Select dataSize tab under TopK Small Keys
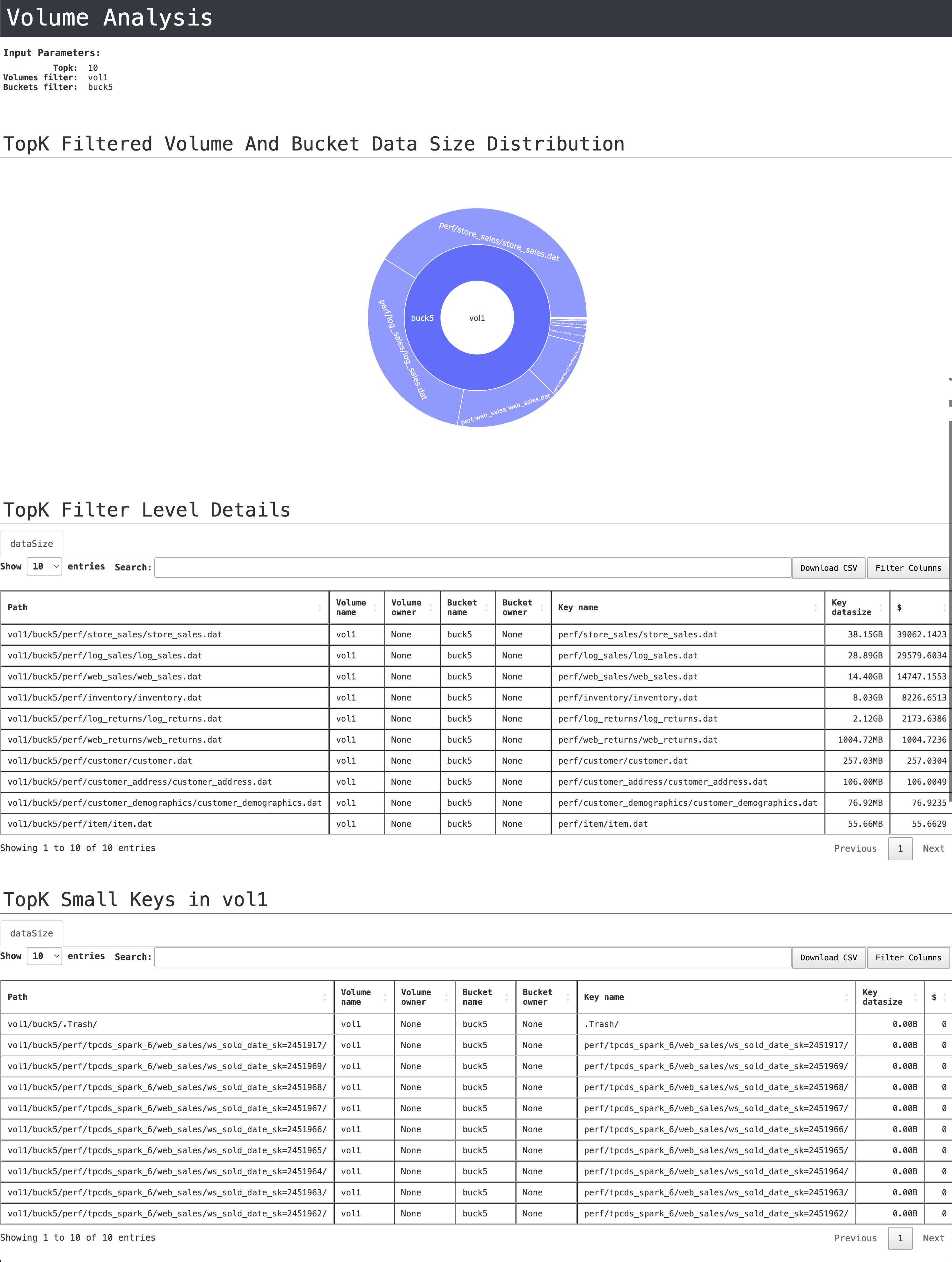 (x=31, y=933)
